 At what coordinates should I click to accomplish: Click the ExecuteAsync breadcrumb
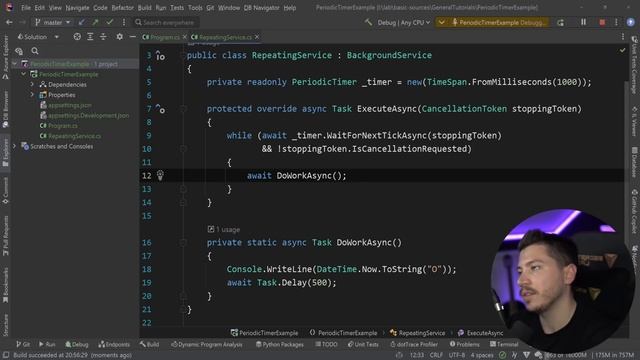481,333
